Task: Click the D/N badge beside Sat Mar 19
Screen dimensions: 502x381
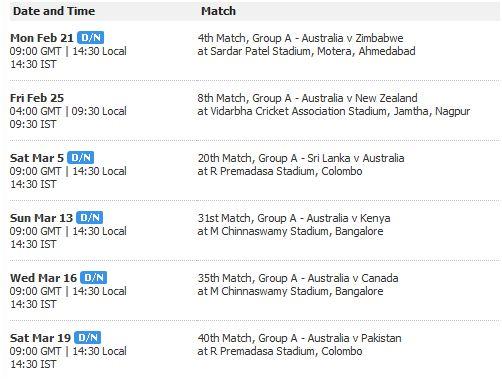Action: (87, 338)
